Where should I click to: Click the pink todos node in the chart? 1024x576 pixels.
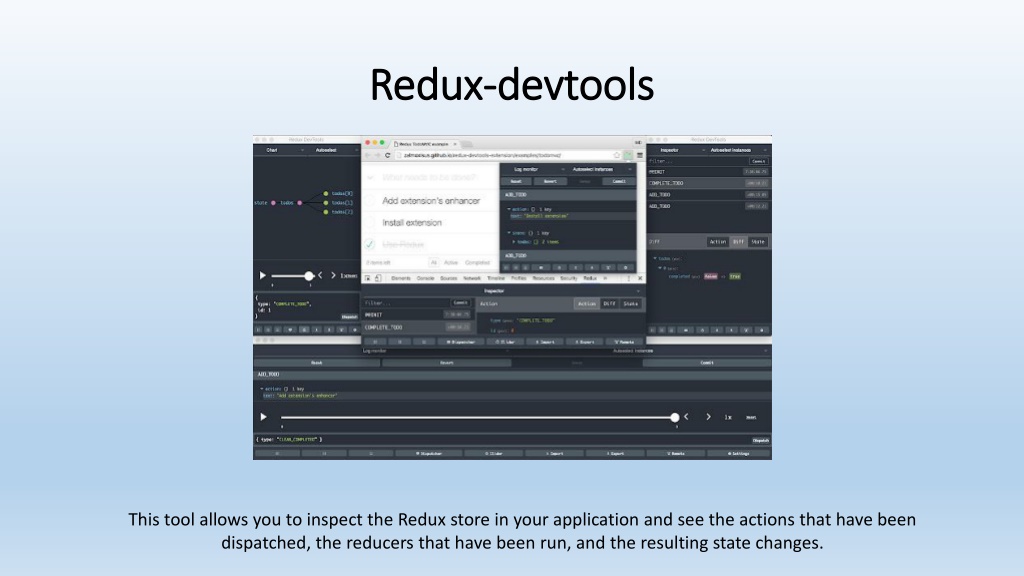[x=300, y=202]
